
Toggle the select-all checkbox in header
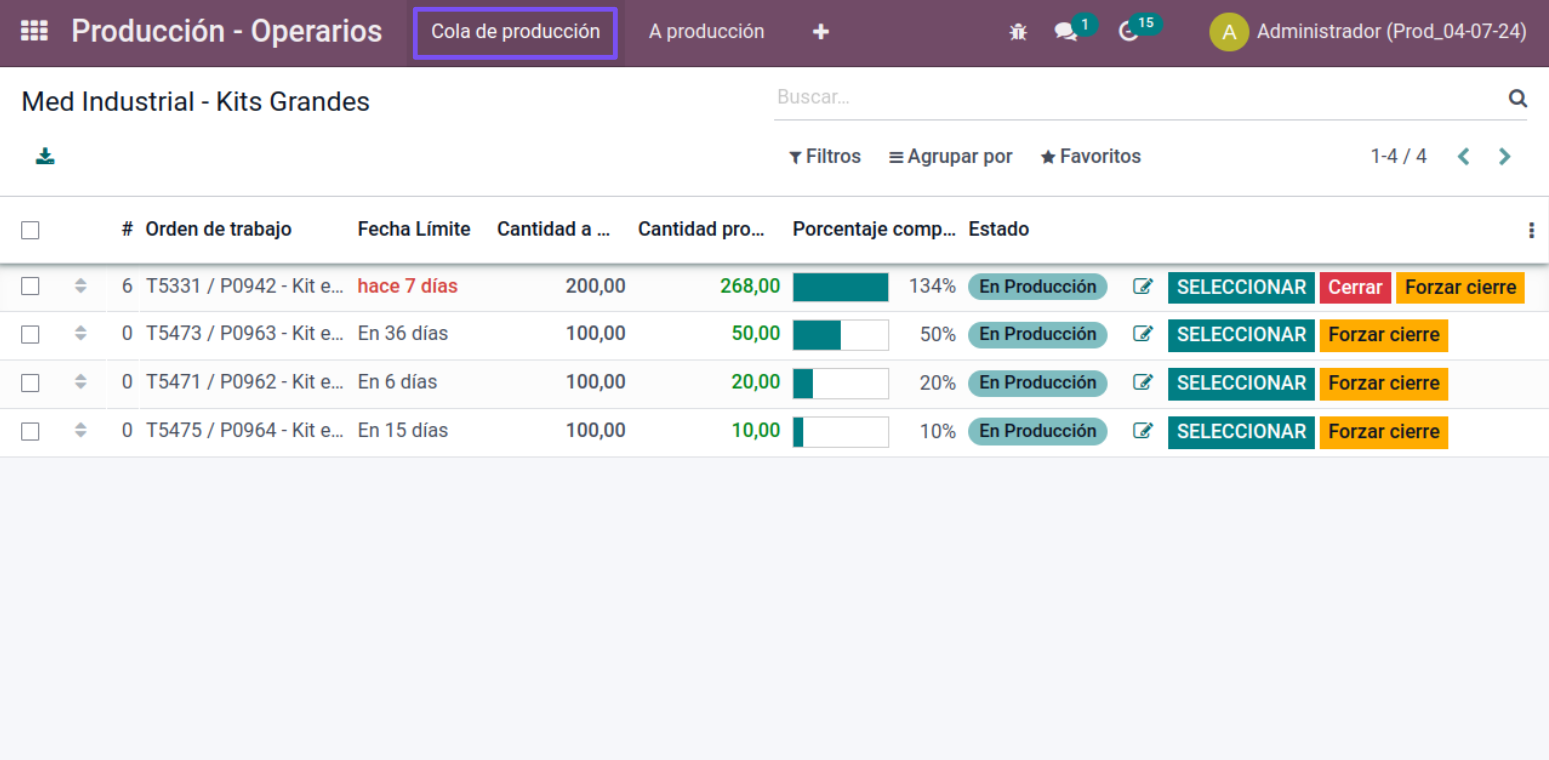[x=30, y=230]
